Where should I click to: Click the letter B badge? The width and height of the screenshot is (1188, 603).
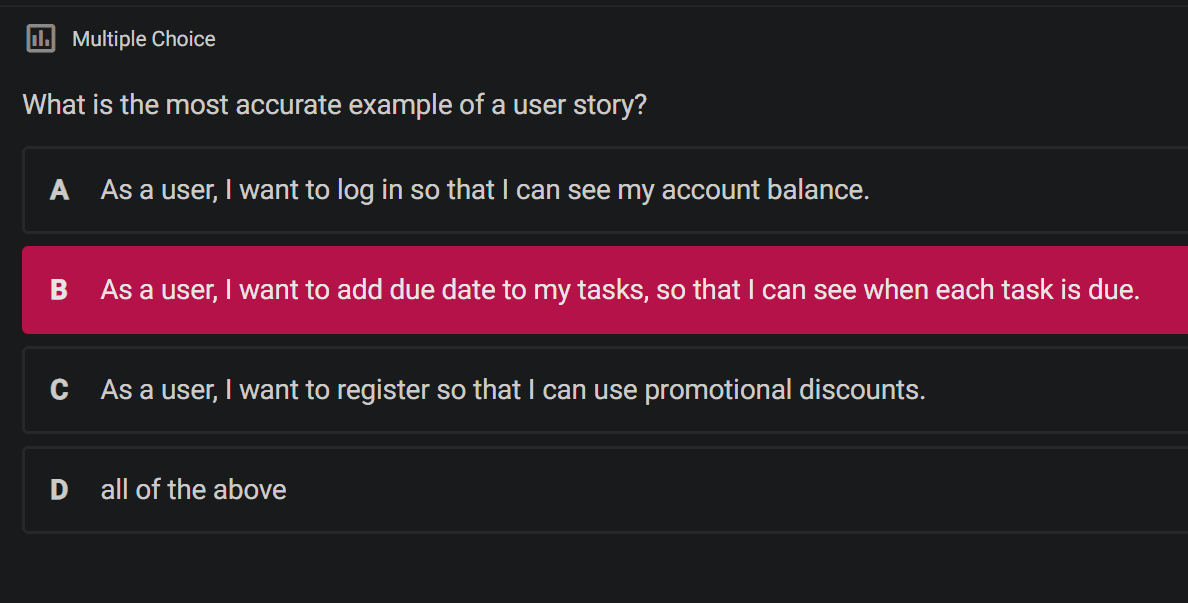pyautogui.click(x=59, y=290)
